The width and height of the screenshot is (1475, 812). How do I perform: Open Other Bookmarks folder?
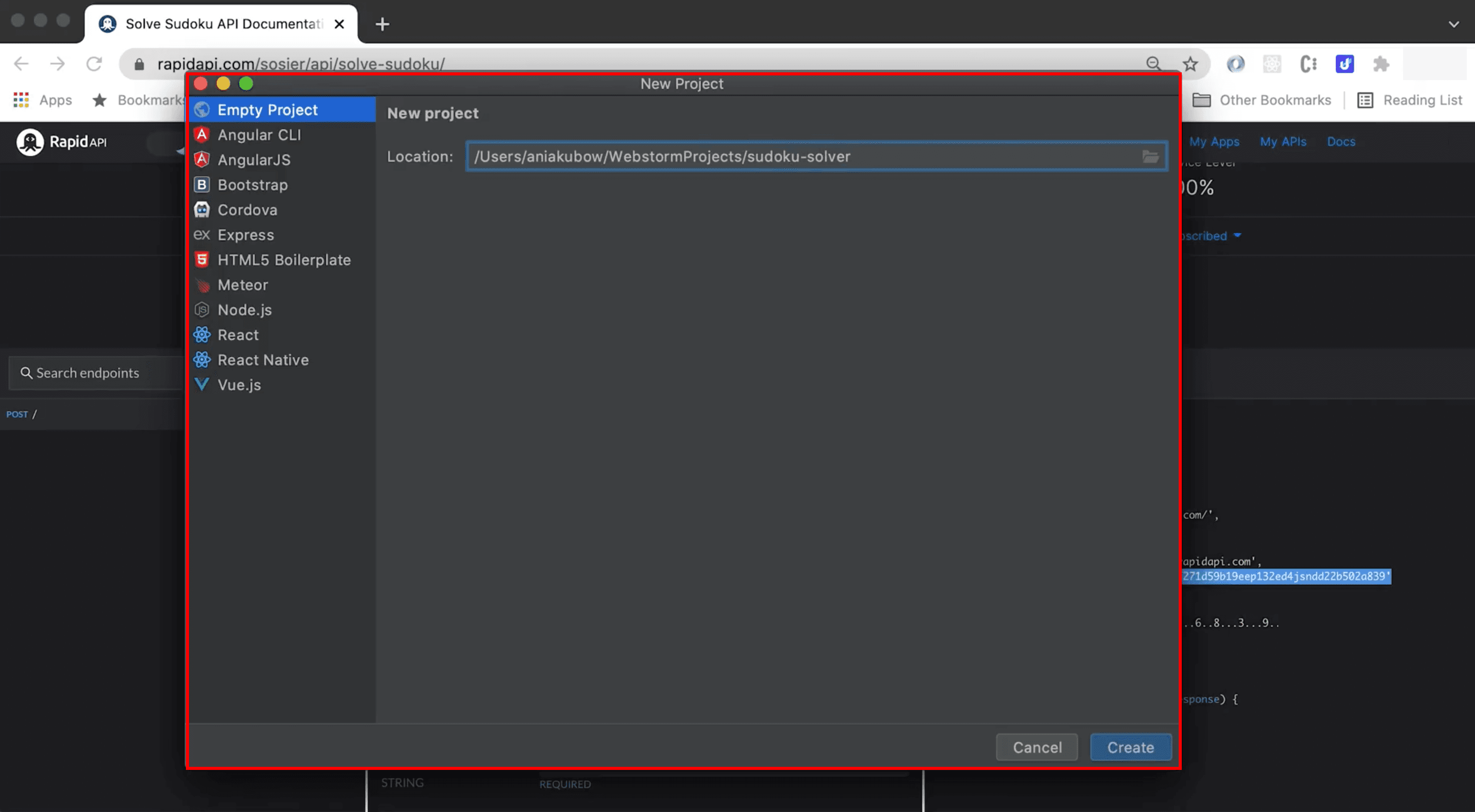[1261, 100]
